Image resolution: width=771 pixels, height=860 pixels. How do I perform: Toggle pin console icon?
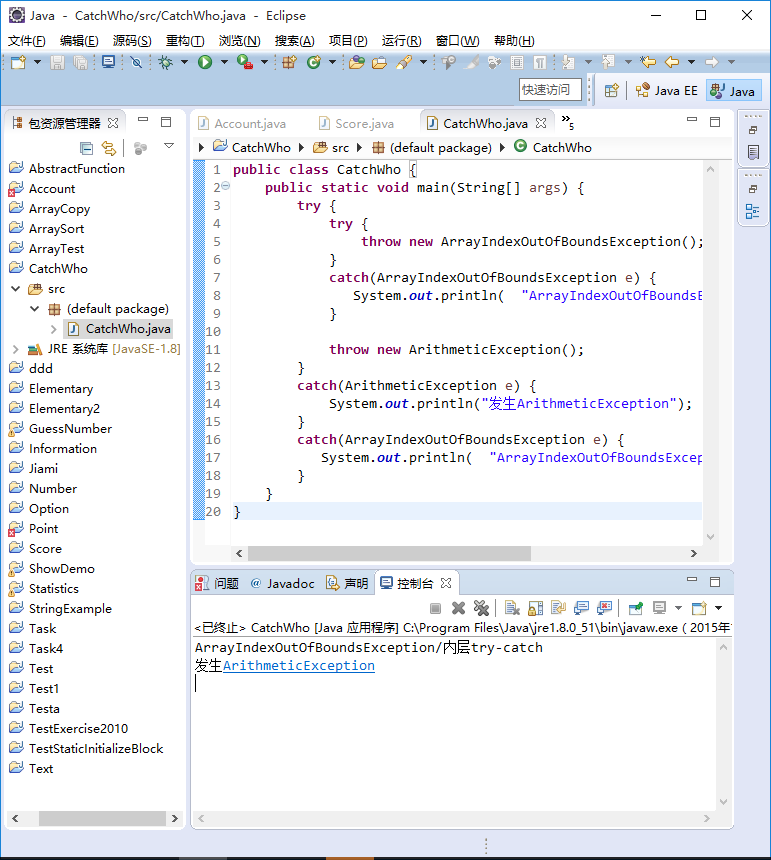636,608
